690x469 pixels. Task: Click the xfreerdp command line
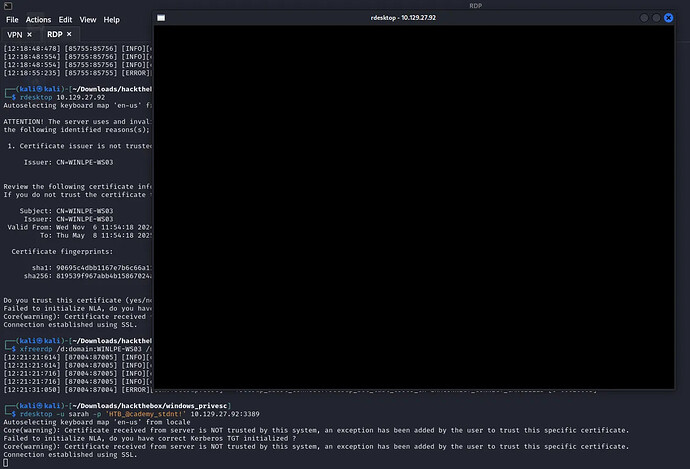pos(86,349)
